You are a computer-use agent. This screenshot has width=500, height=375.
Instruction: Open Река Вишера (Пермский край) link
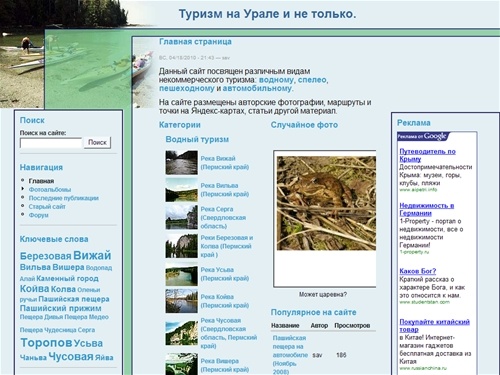tap(225, 365)
